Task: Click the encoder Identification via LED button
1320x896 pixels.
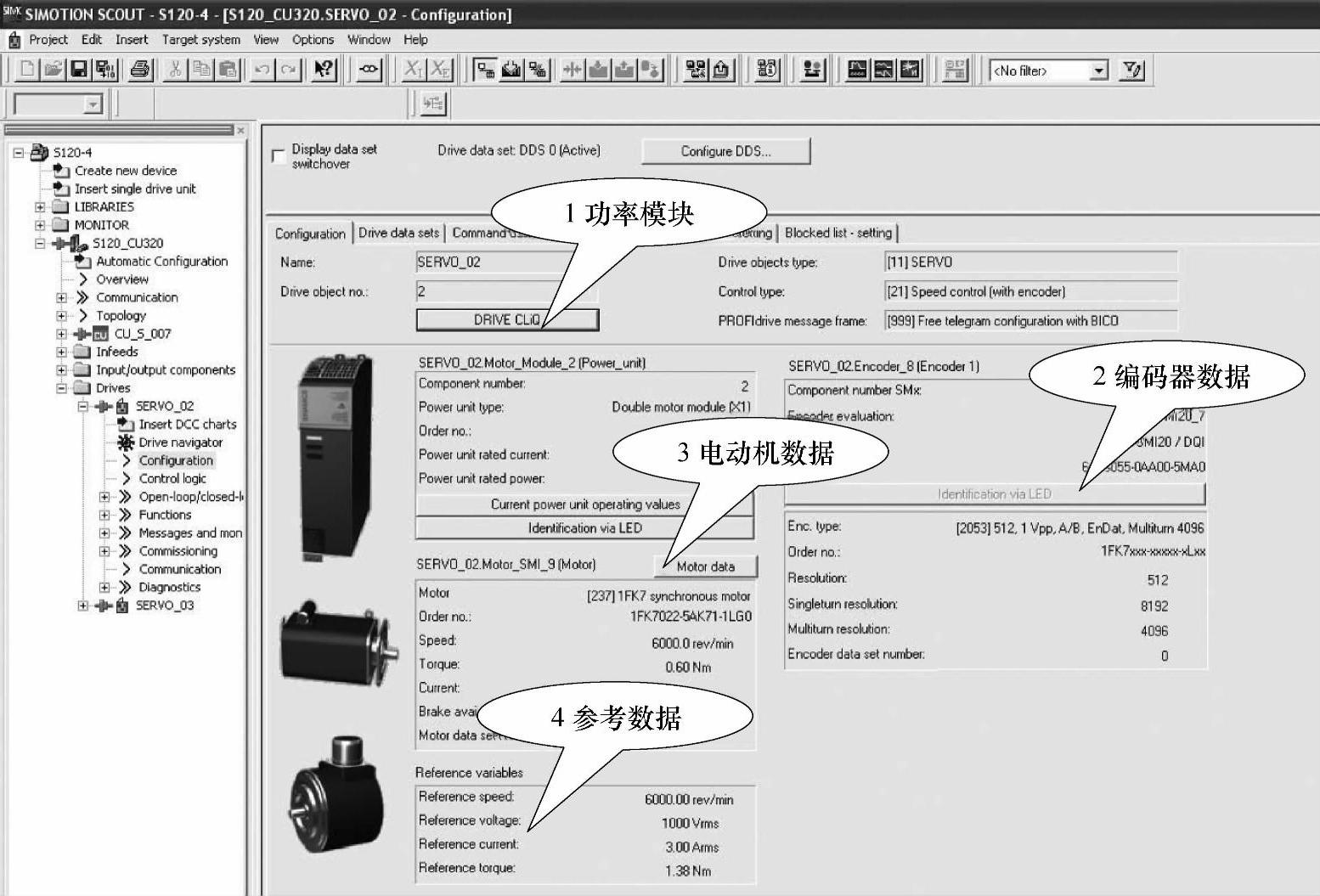Action: (x=995, y=494)
